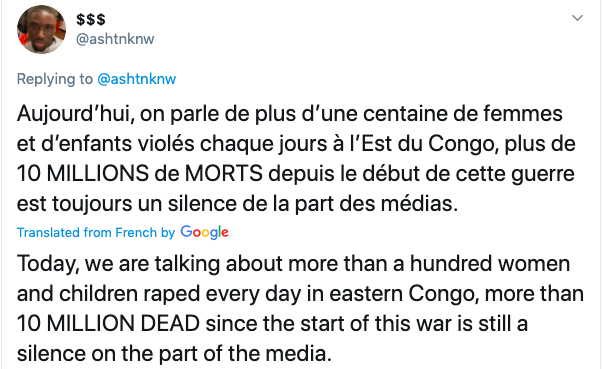Click the last line 'silence on the part'

pyautogui.click(x=174, y=354)
